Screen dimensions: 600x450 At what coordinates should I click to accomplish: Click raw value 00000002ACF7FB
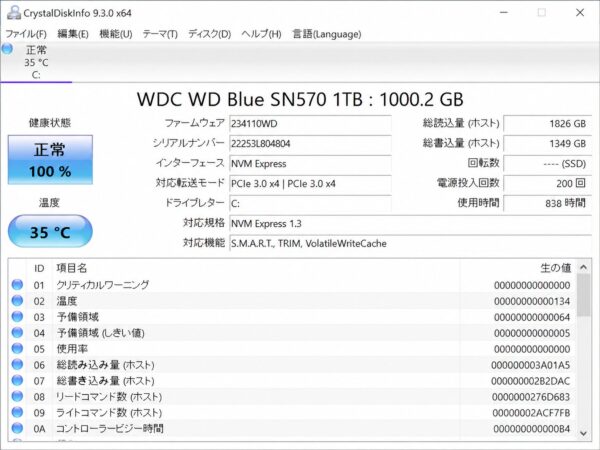(x=531, y=413)
